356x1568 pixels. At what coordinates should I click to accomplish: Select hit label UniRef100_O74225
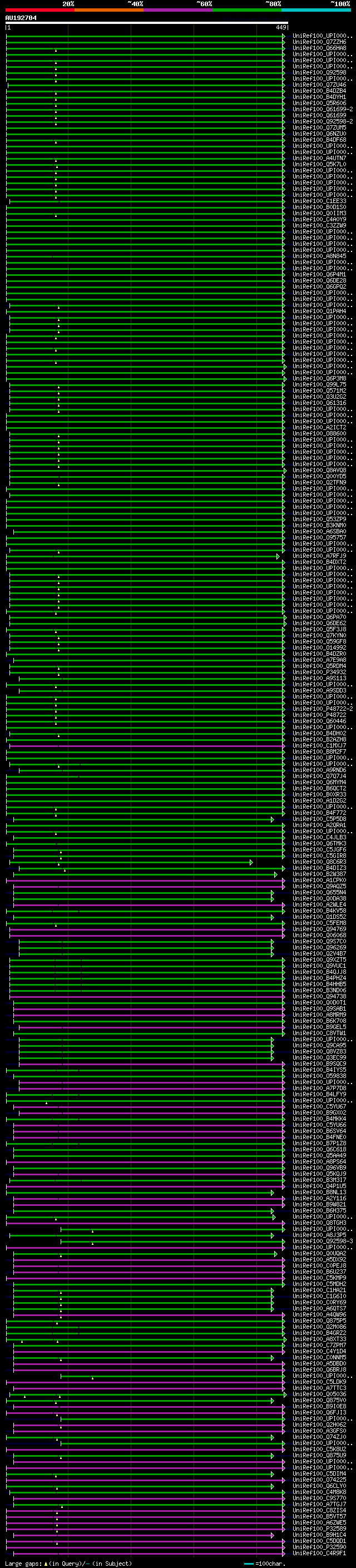(319, 1480)
